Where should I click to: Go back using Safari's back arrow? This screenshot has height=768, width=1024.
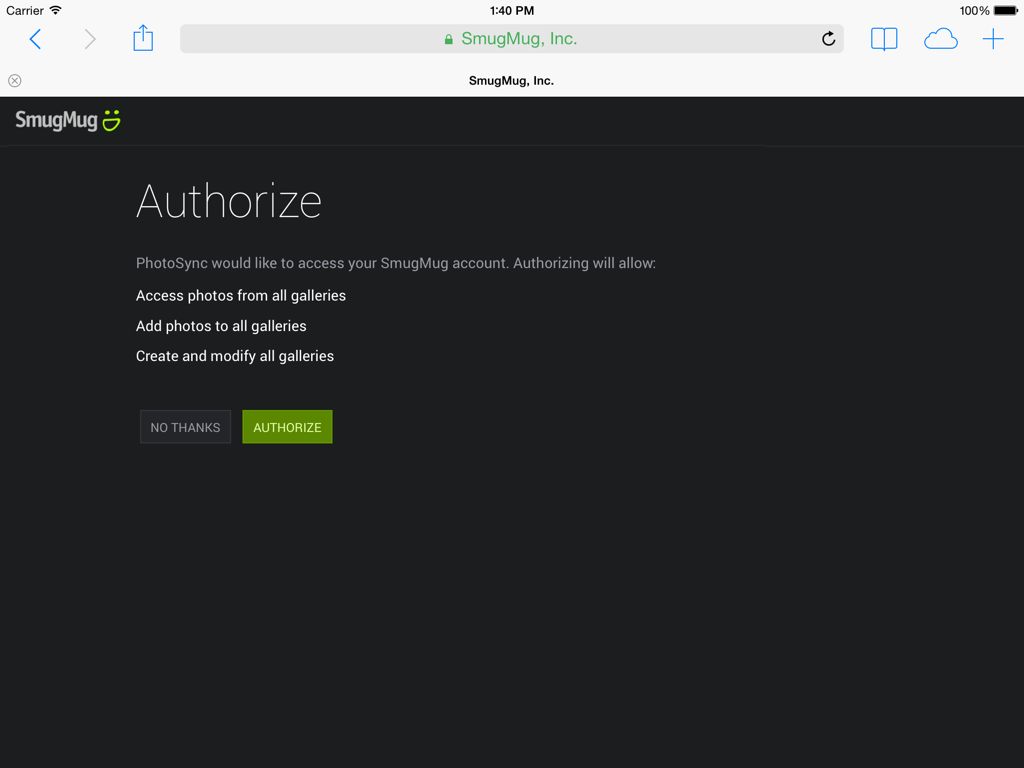(35, 39)
